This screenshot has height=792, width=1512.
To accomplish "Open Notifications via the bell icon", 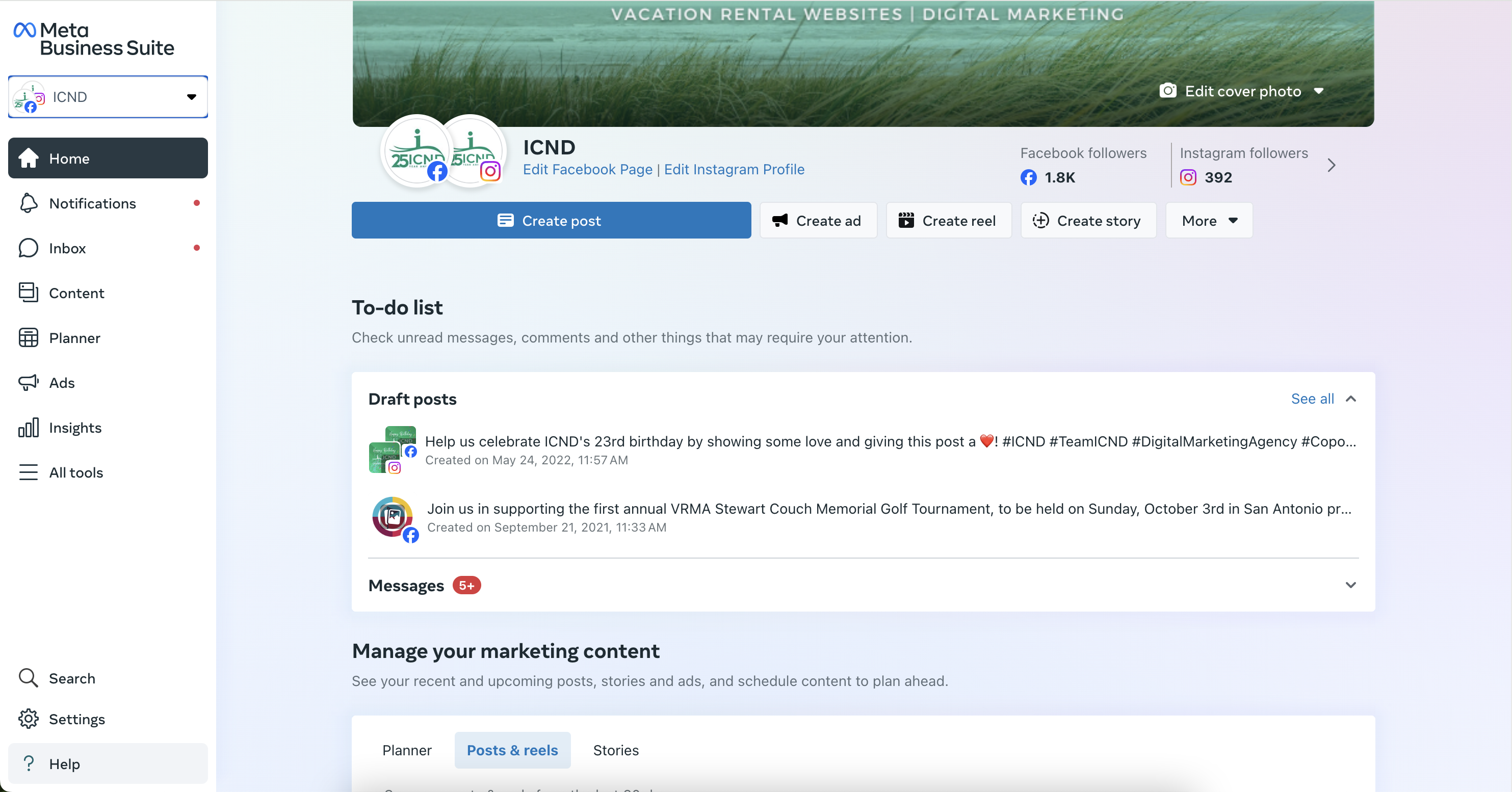I will click(x=28, y=203).
